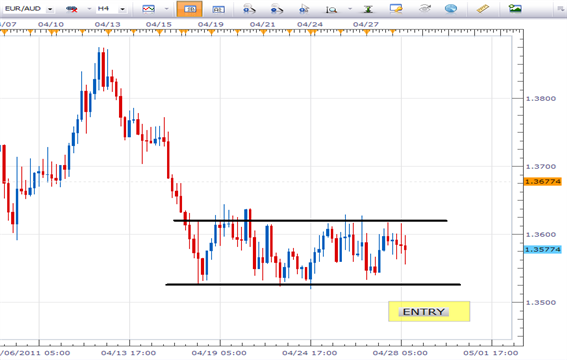Viewport: 567px width, 360px height.
Task: Click the orange marker below the 04/19 date
Action: (x=212, y=33)
